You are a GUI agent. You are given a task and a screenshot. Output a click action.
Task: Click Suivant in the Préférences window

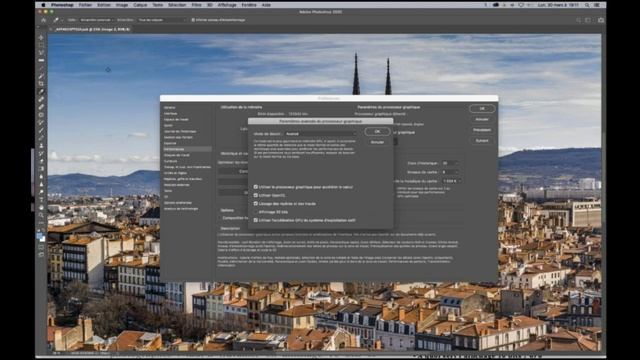click(482, 140)
